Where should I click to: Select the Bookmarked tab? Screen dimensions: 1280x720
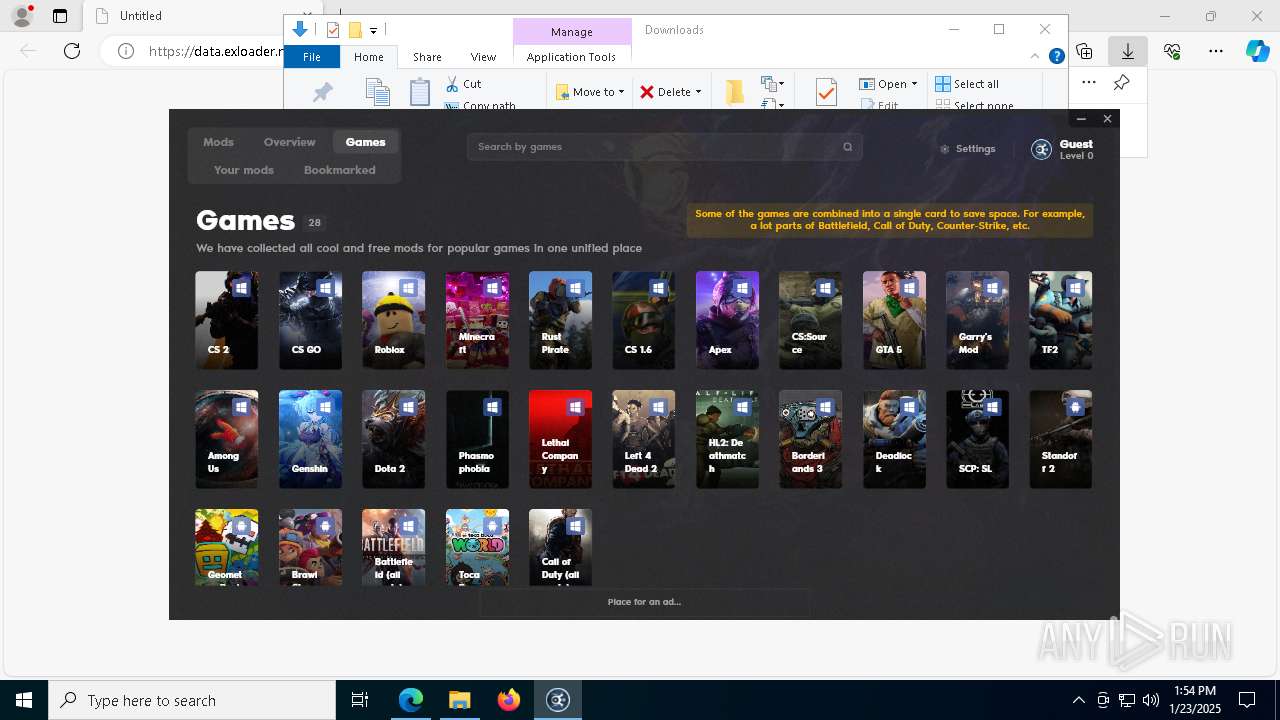[x=340, y=170]
